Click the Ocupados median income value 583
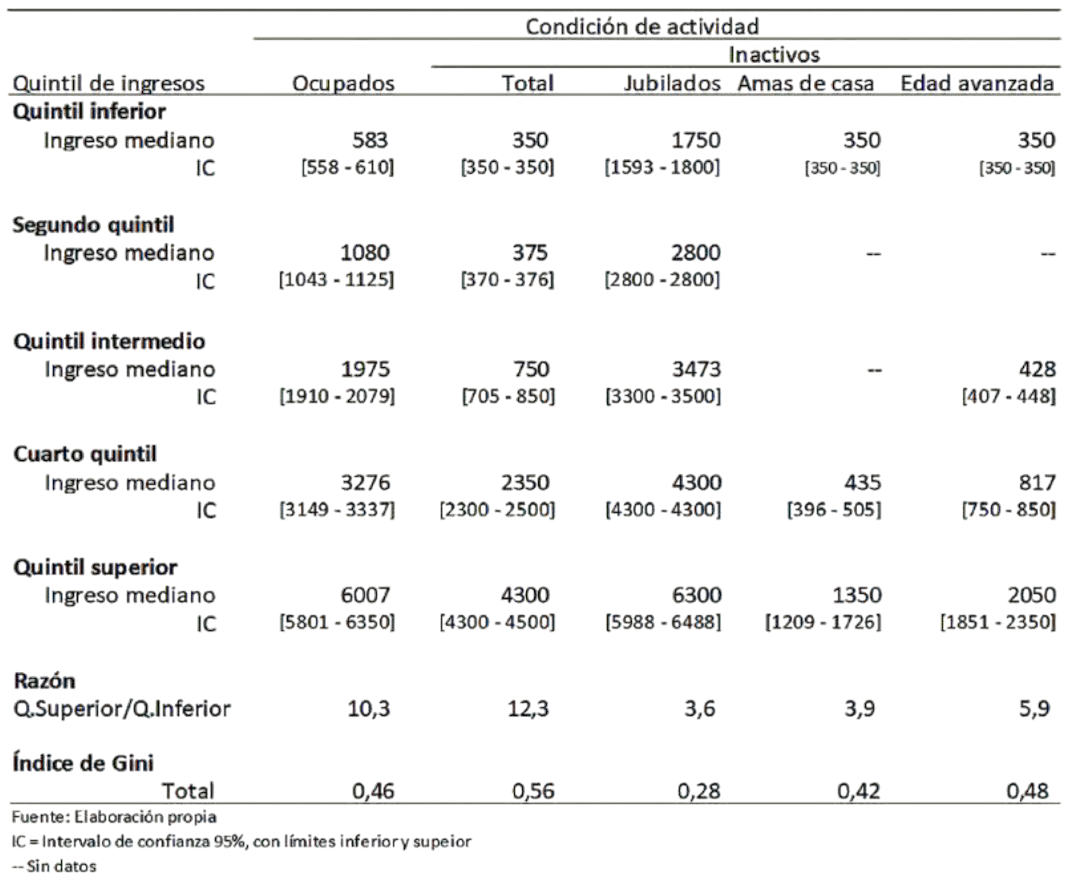 point(370,140)
